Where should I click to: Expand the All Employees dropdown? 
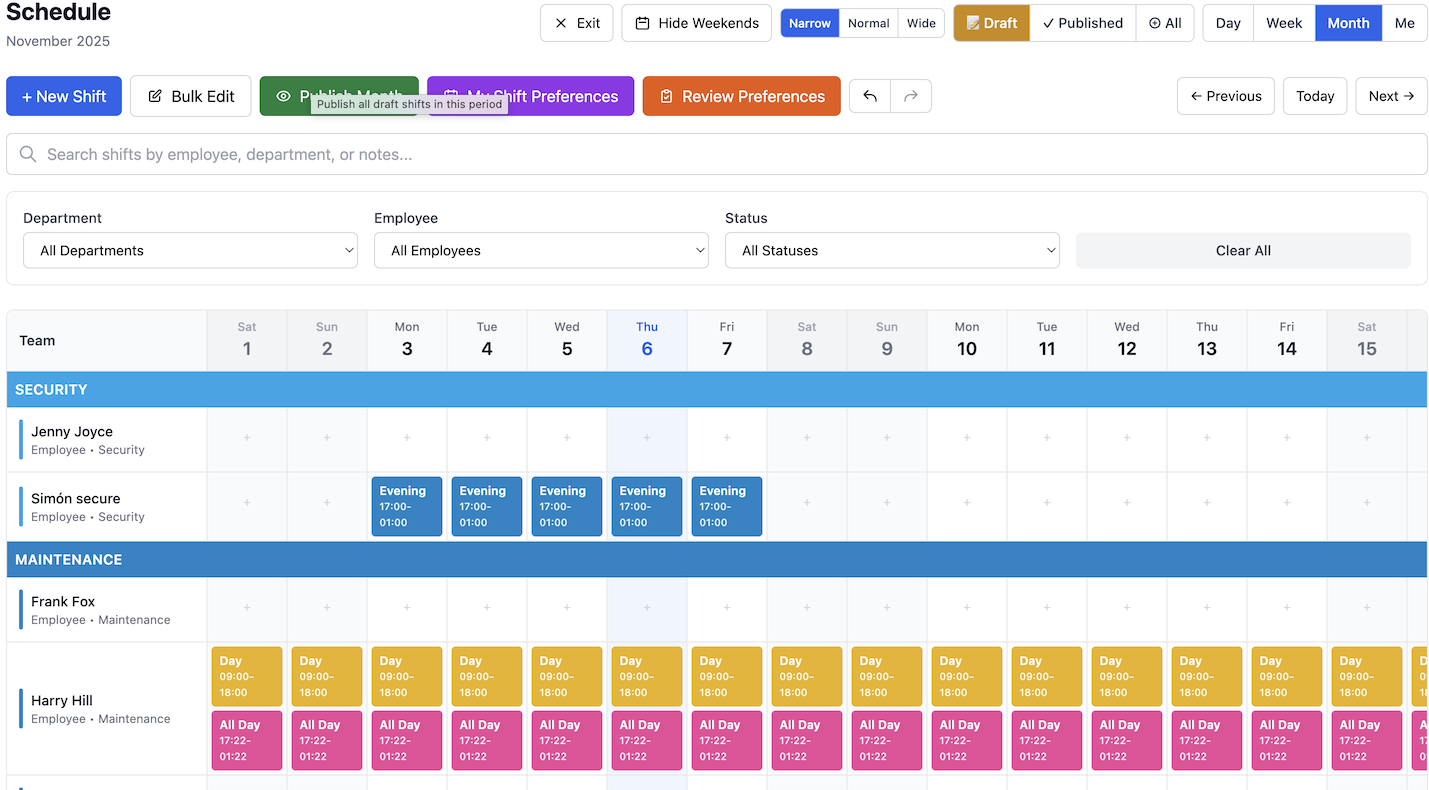(x=541, y=250)
